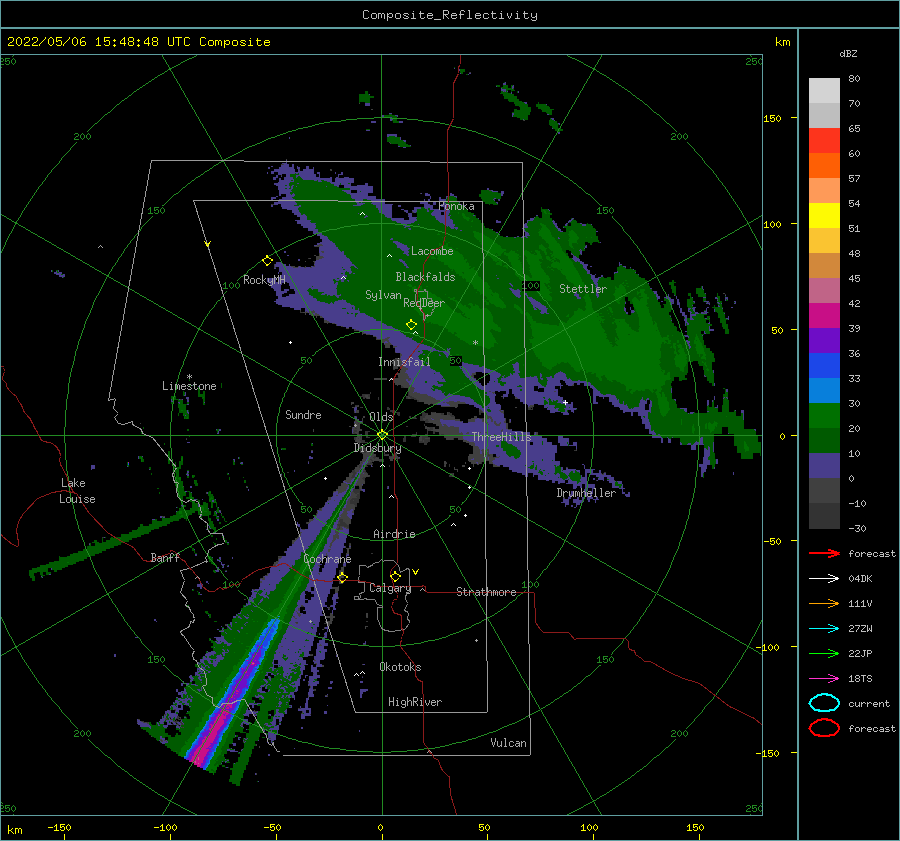Viewport: 900px width, 841px height.
Task: Click the Strathmore town label
Action: pos(486,592)
